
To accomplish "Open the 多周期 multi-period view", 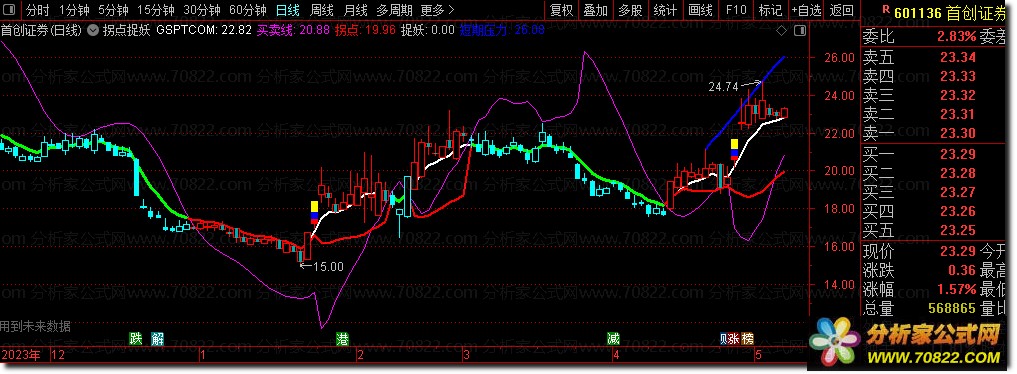I will coord(393,10).
